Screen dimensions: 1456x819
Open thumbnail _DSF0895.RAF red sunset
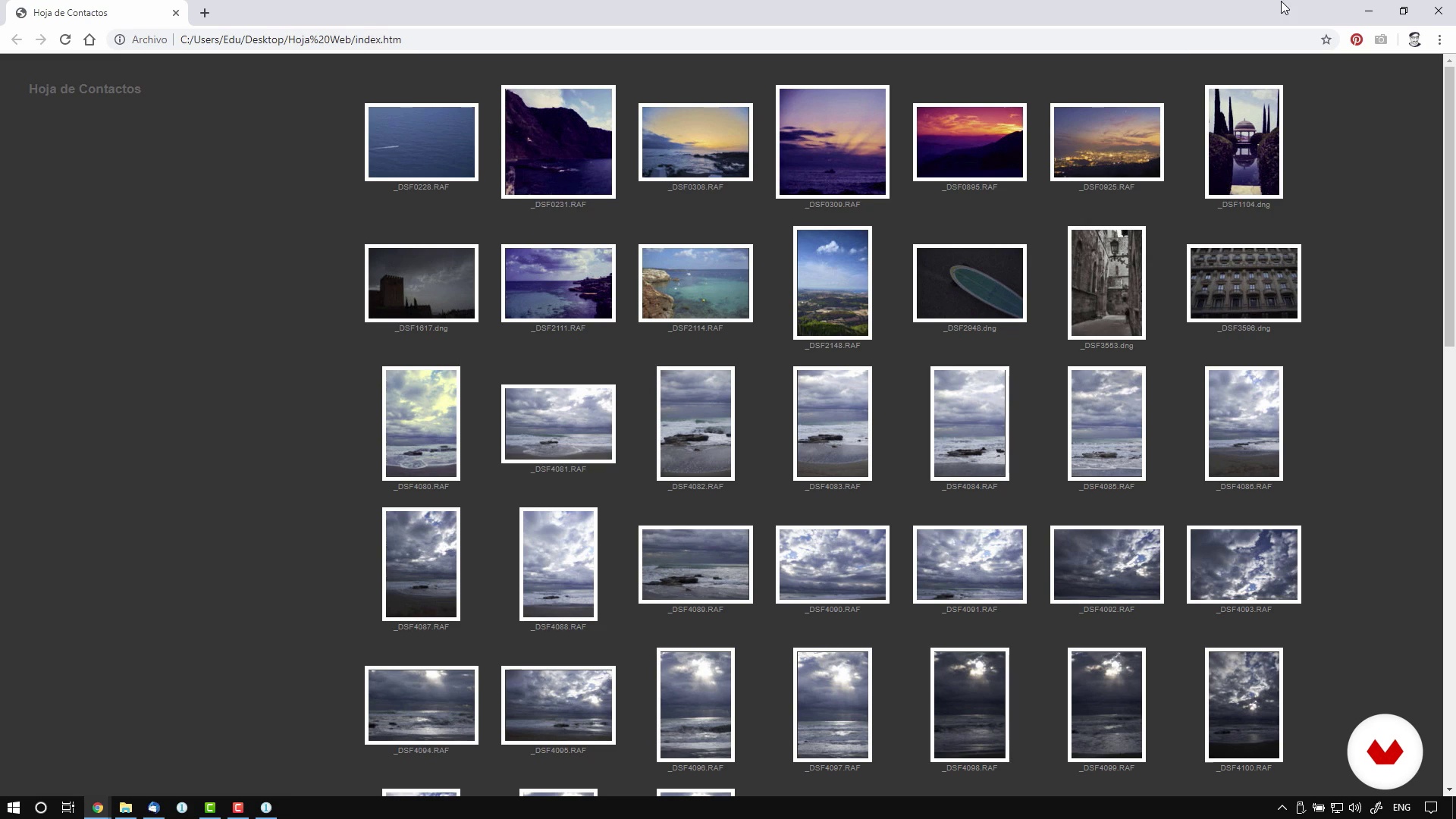[x=970, y=143]
